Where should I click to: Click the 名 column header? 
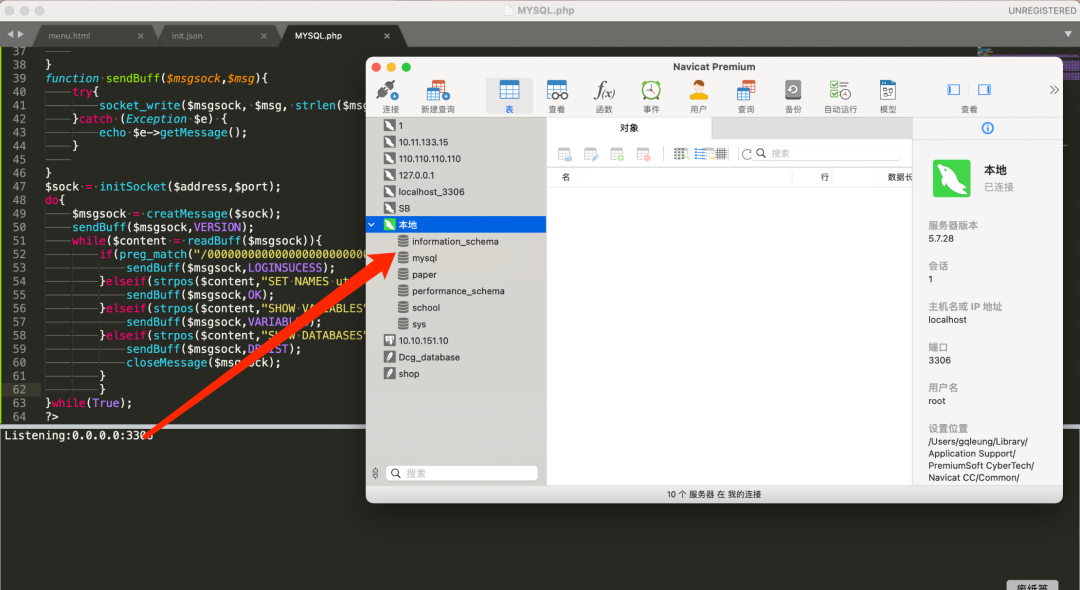565,177
